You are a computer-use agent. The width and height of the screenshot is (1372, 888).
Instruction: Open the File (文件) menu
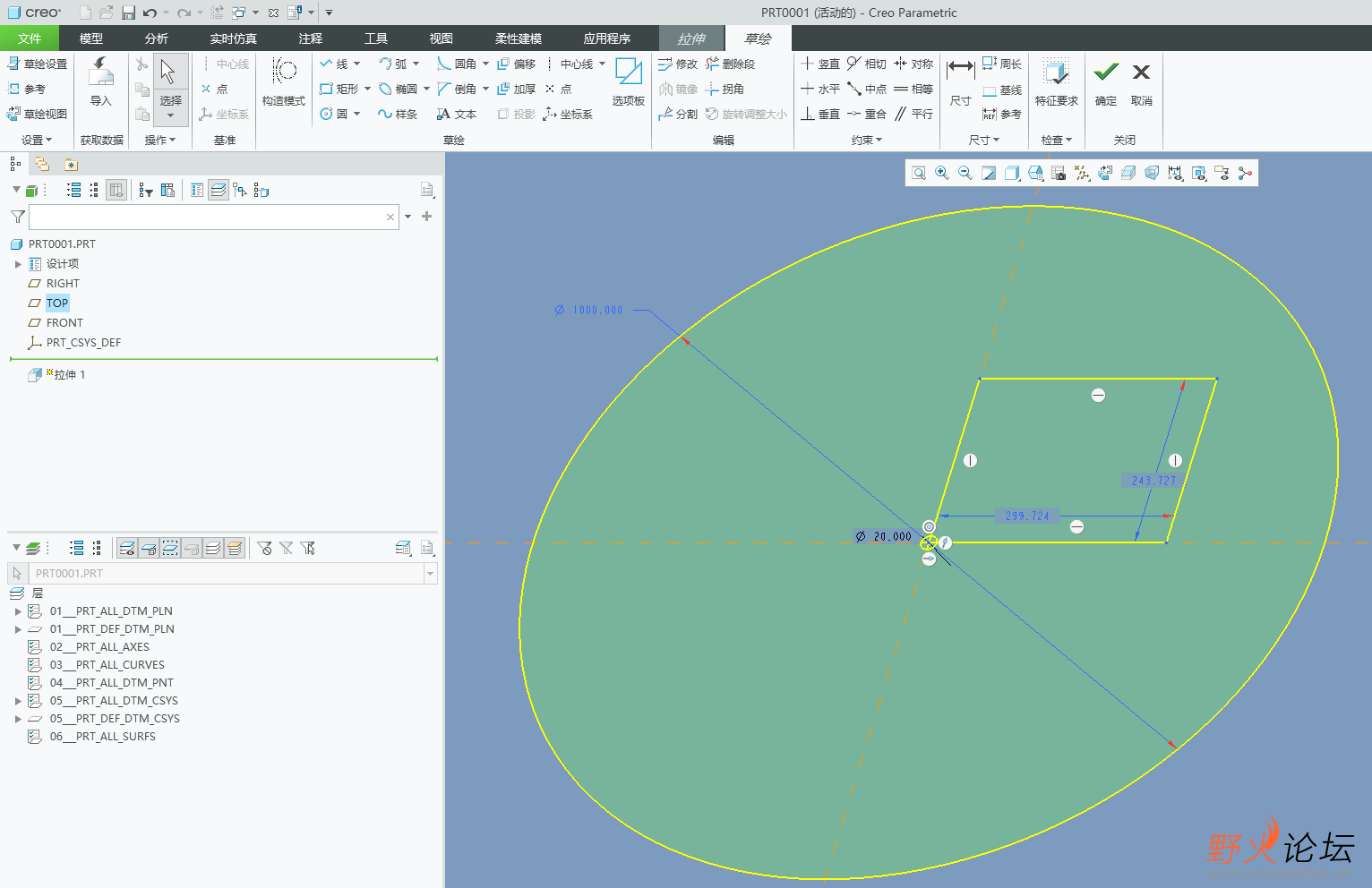click(x=30, y=38)
